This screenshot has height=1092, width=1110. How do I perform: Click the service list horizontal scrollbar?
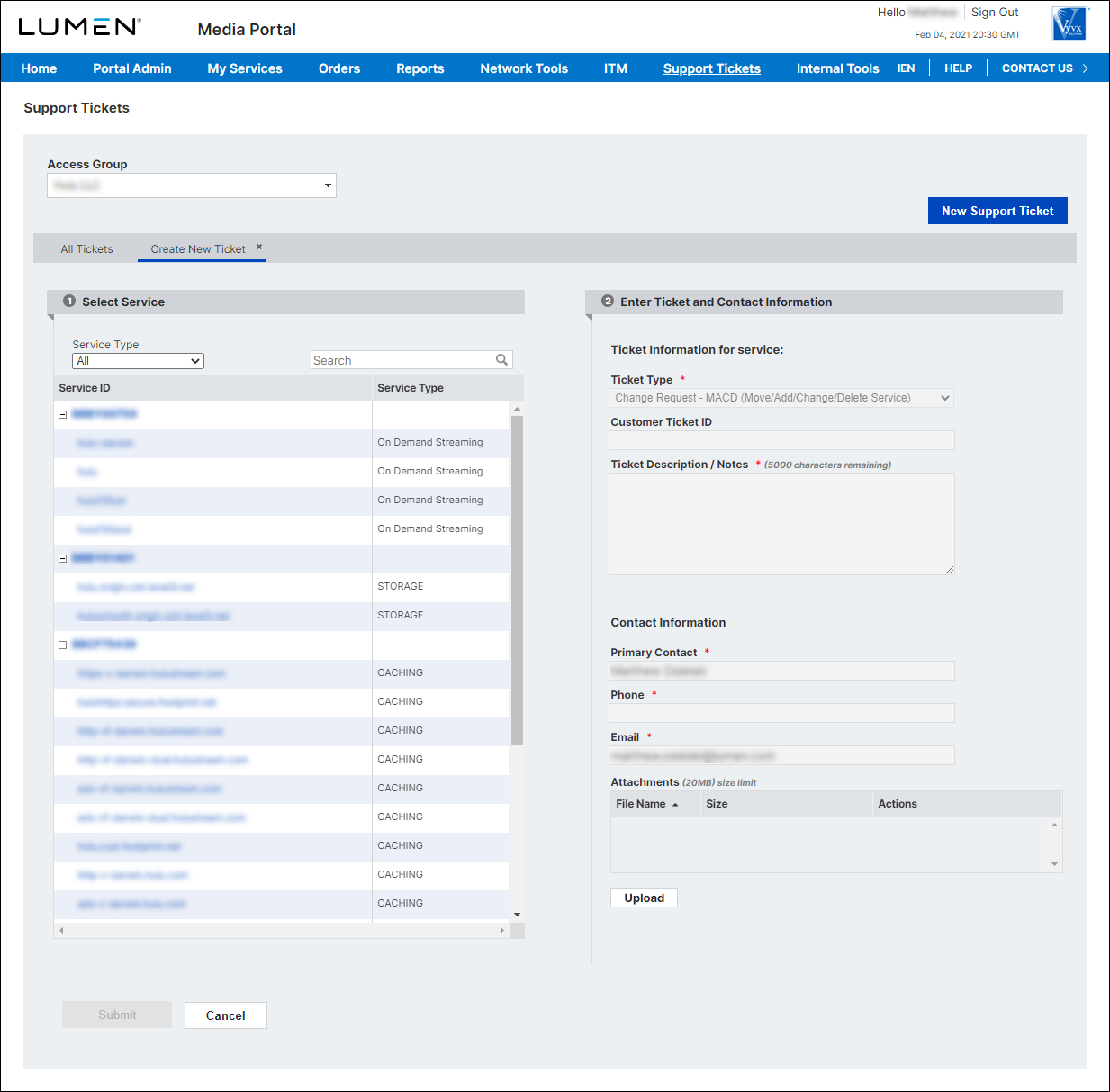click(x=282, y=930)
